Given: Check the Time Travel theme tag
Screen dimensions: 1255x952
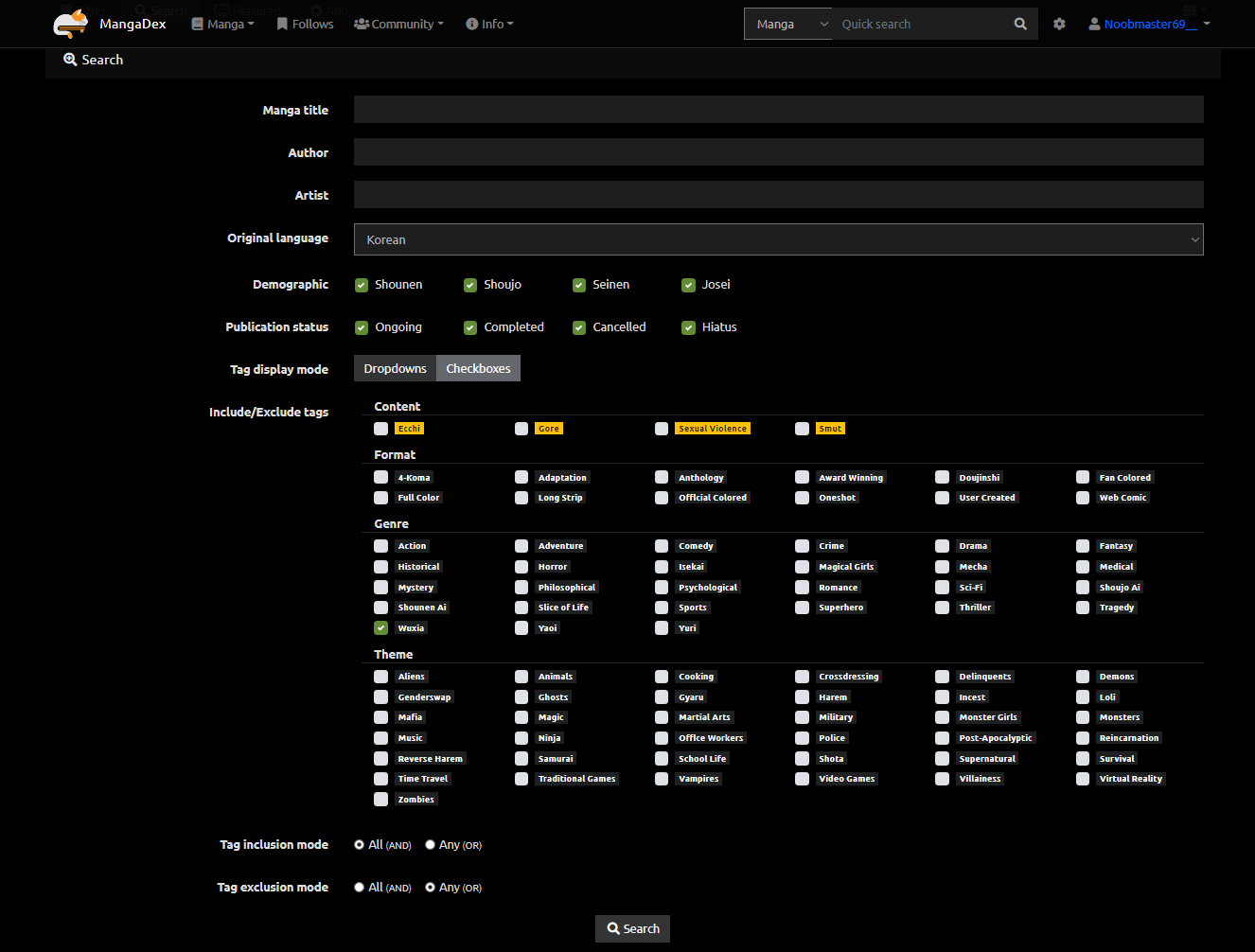Looking at the screenshot, I should (380, 779).
